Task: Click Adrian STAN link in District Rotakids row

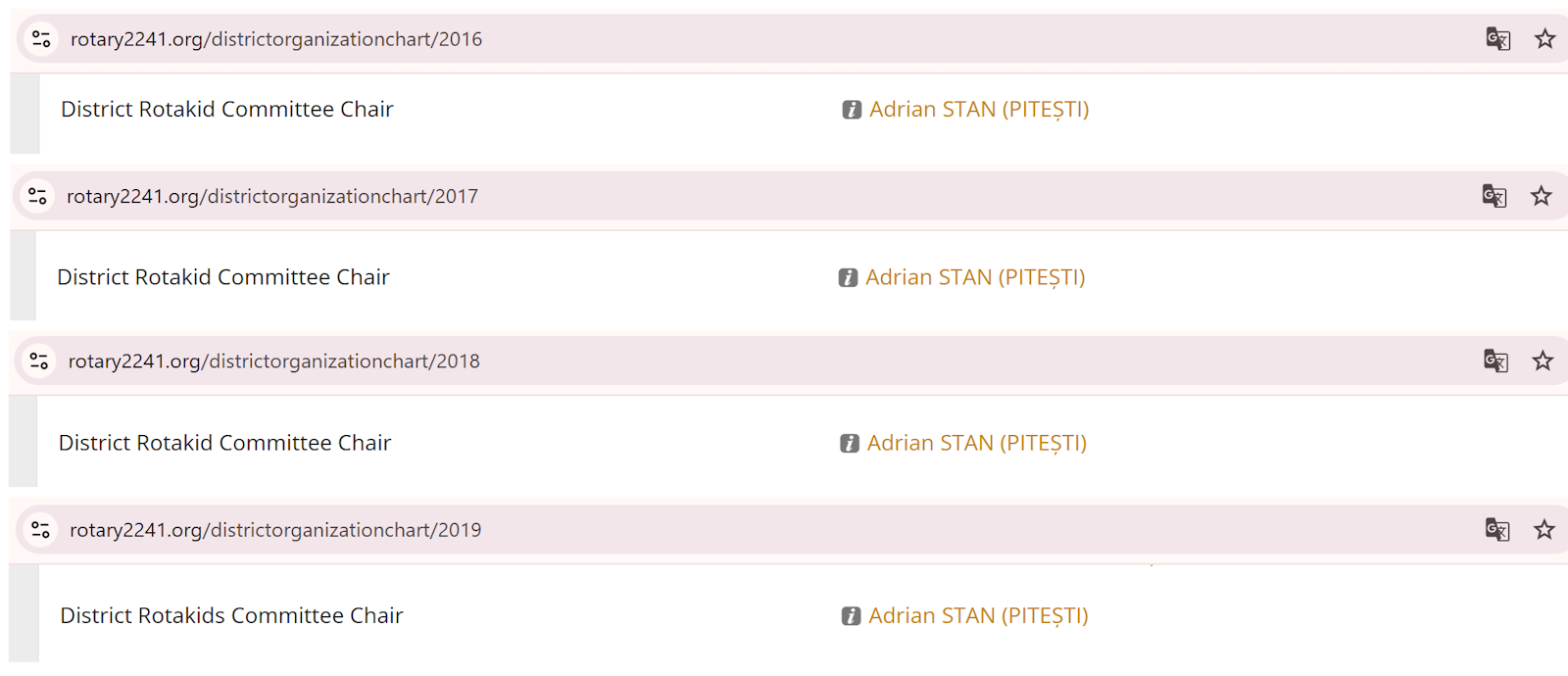Action: (x=978, y=615)
